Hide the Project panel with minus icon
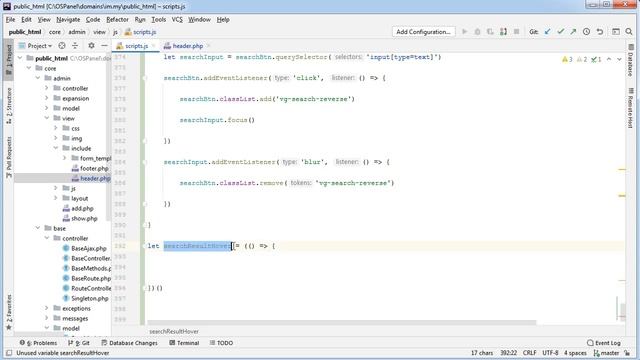 104,46
